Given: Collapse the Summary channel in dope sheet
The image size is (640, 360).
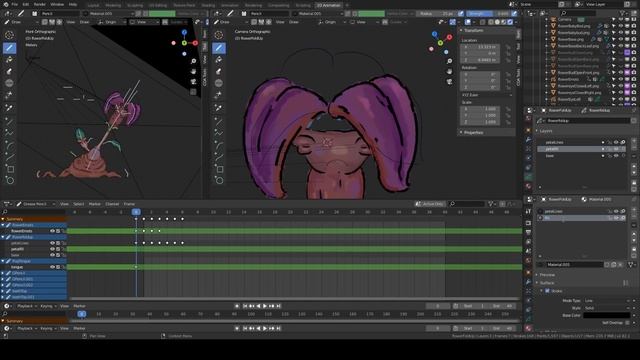Looking at the screenshot, I should pos(4,219).
